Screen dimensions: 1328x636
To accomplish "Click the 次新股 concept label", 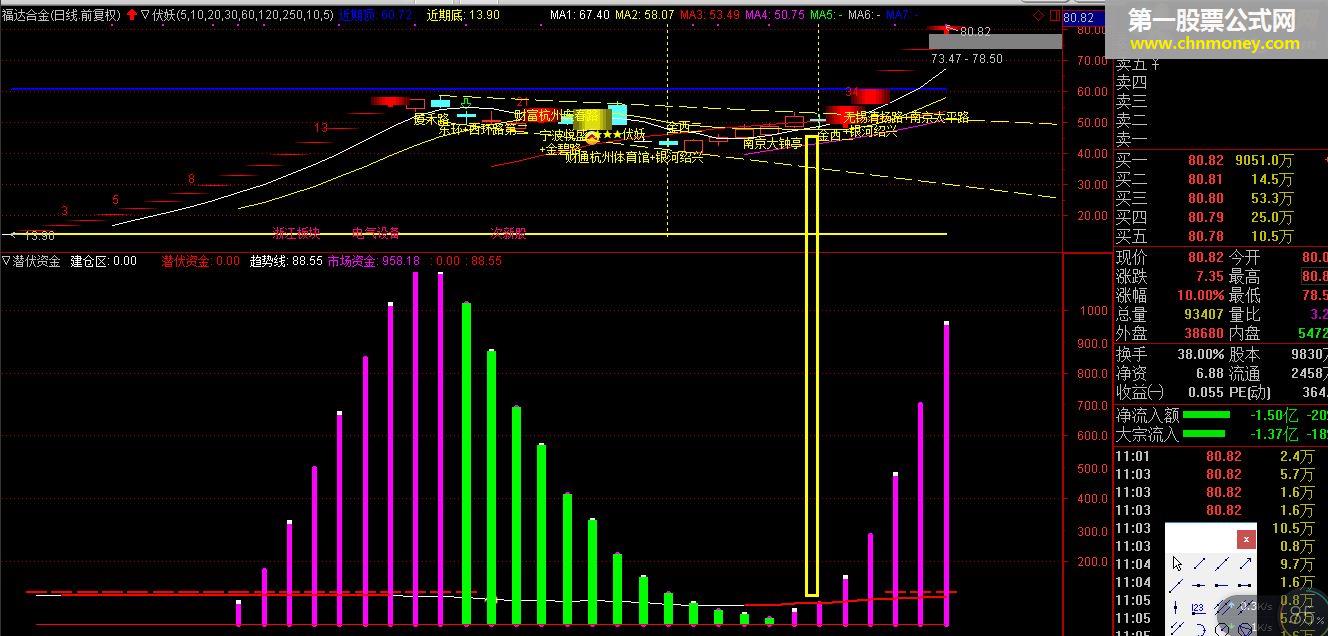I will (508, 233).
